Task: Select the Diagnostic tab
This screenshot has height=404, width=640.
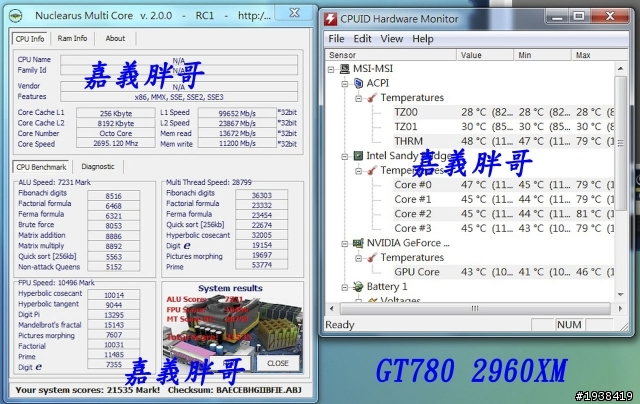Action: (x=98, y=166)
